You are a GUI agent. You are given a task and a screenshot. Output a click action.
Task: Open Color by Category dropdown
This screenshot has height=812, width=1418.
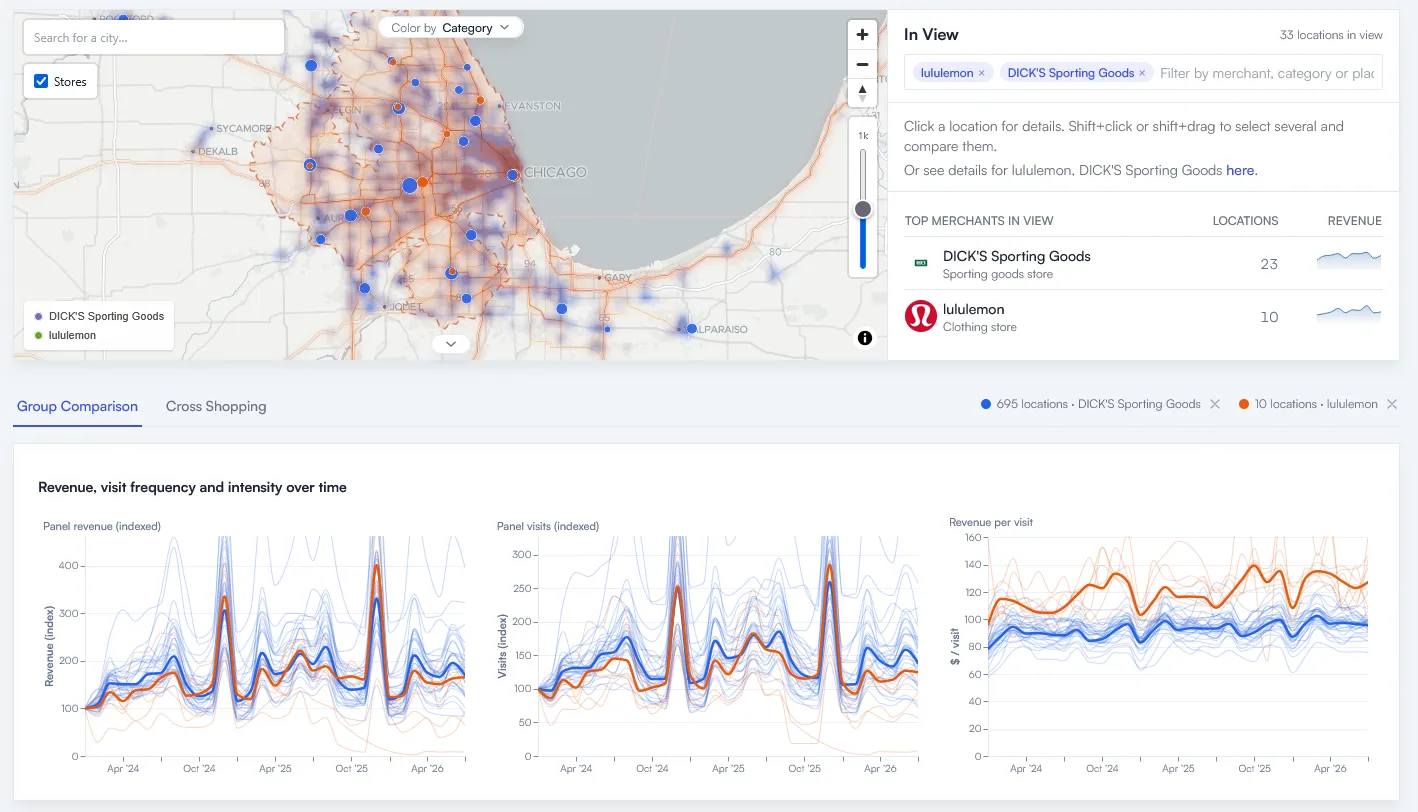pyautogui.click(x=450, y=28)
